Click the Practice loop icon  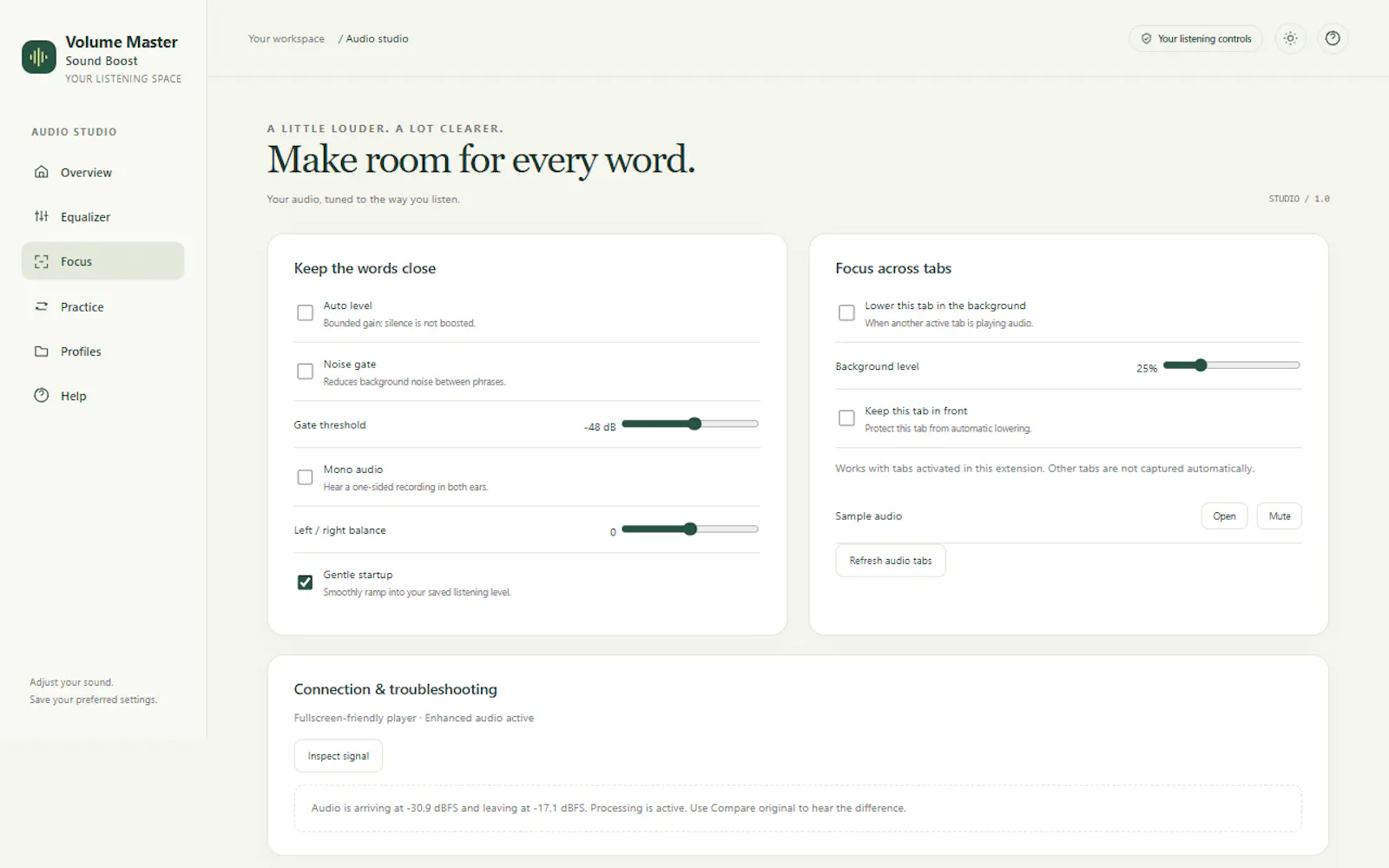pyautogui.click(x=42, y=306)
